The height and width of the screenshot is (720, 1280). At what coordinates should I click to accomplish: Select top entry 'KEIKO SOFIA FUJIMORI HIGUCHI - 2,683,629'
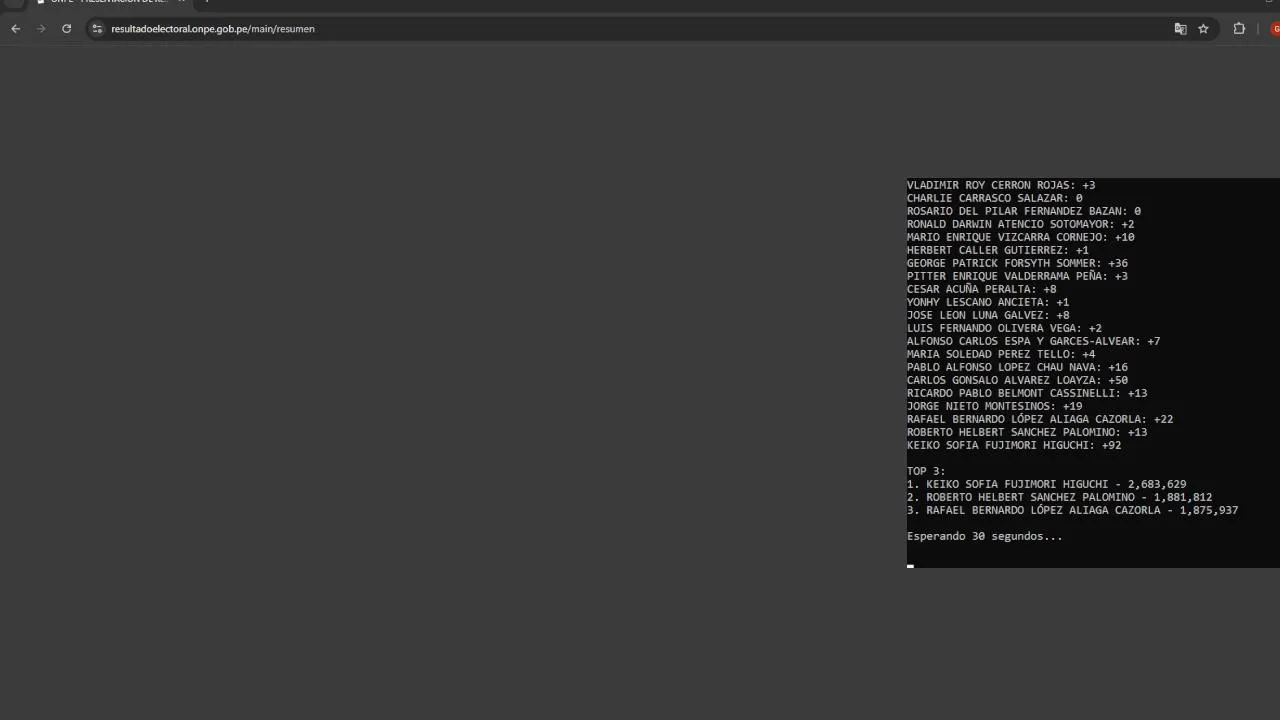coord(1047,484)
